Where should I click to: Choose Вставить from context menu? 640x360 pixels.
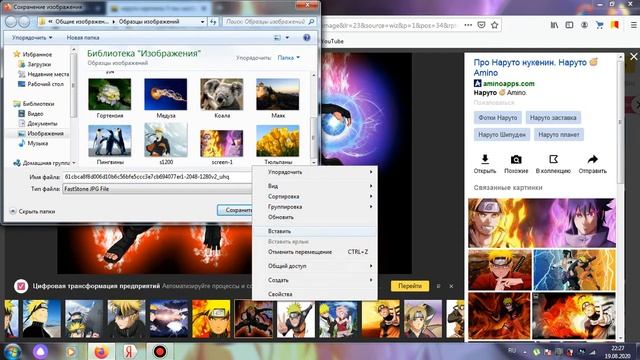click(279, 231)
